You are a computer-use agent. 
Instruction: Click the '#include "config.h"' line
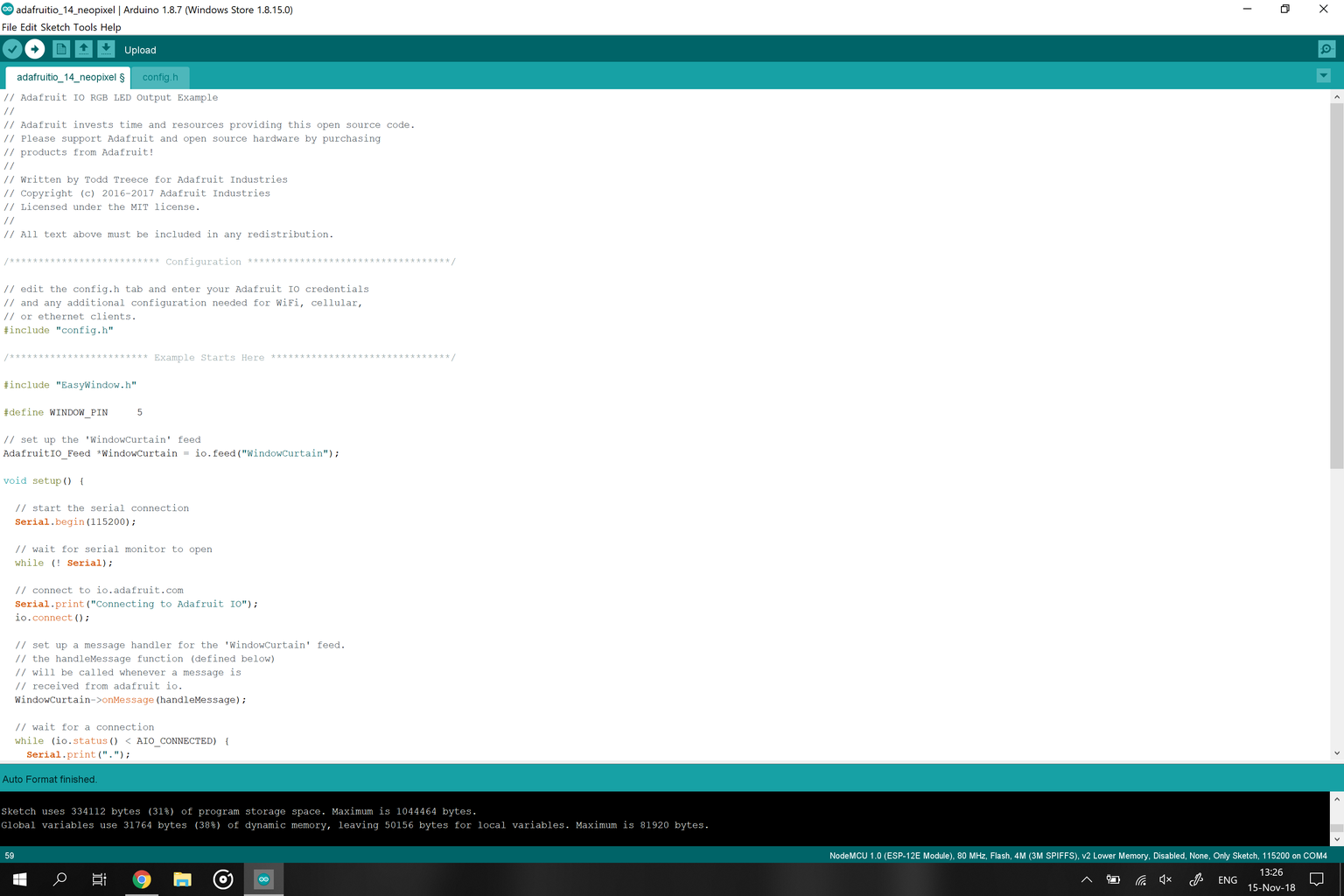coord(59,330)
